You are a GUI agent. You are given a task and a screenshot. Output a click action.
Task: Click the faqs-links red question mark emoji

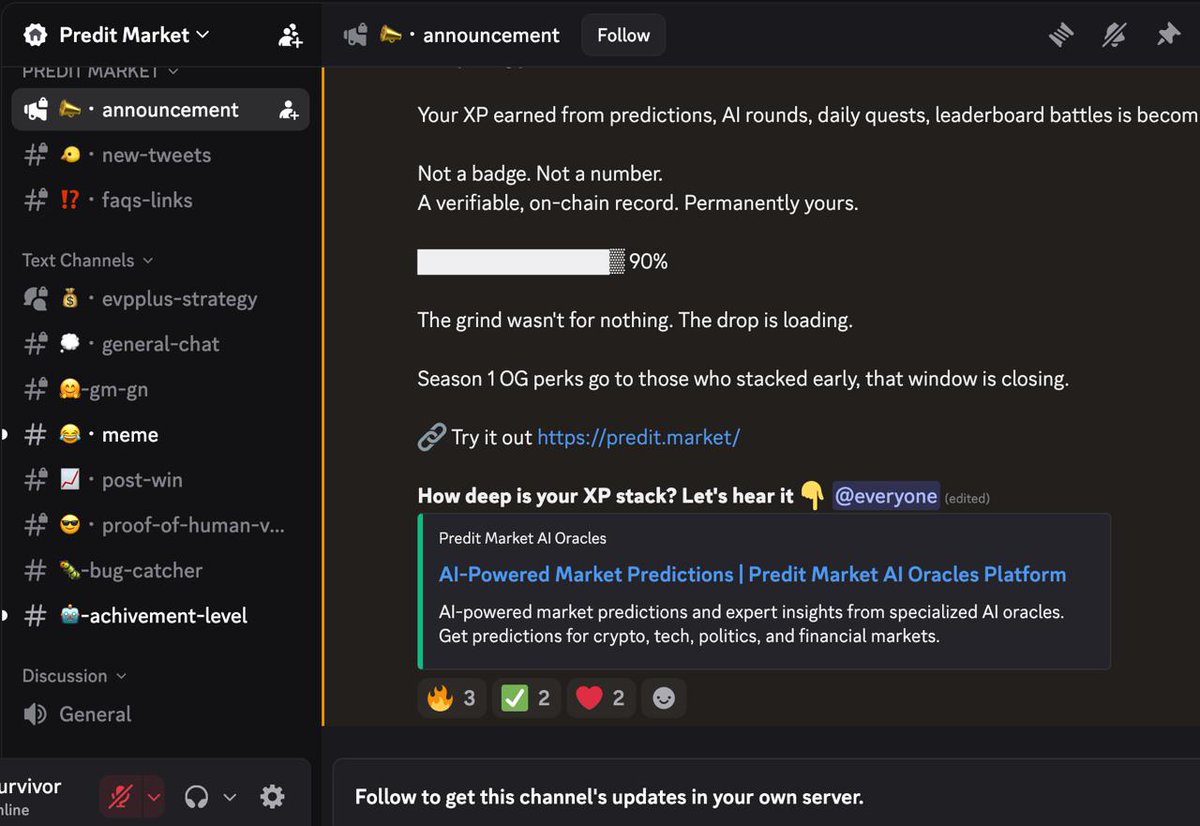coord(70,200)
